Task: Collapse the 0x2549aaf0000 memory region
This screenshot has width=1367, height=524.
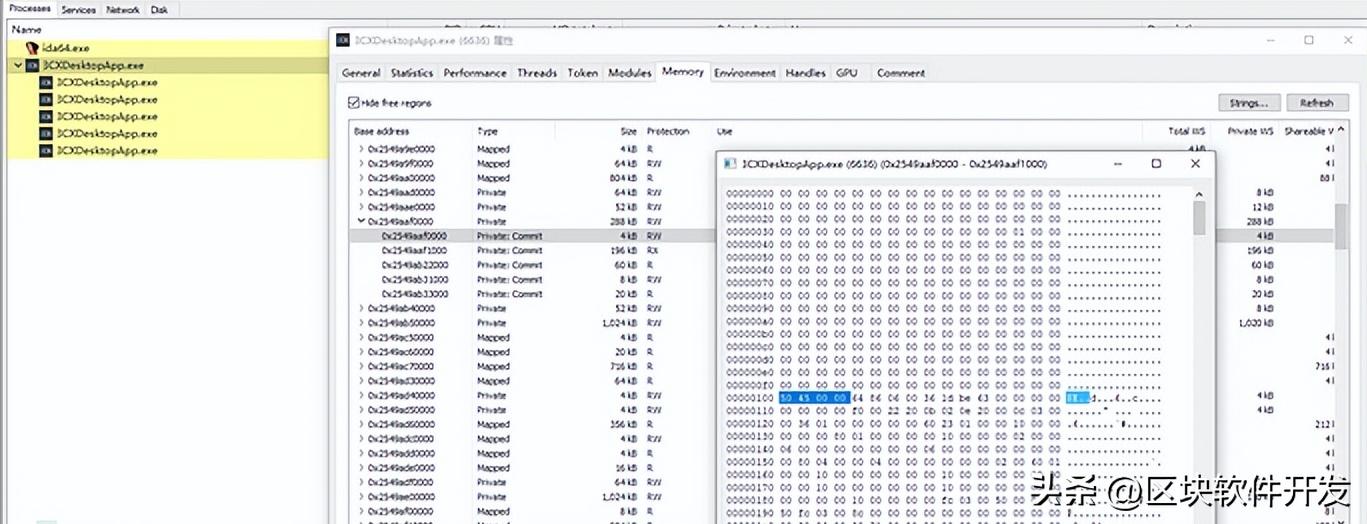Action: click(361, 221)
